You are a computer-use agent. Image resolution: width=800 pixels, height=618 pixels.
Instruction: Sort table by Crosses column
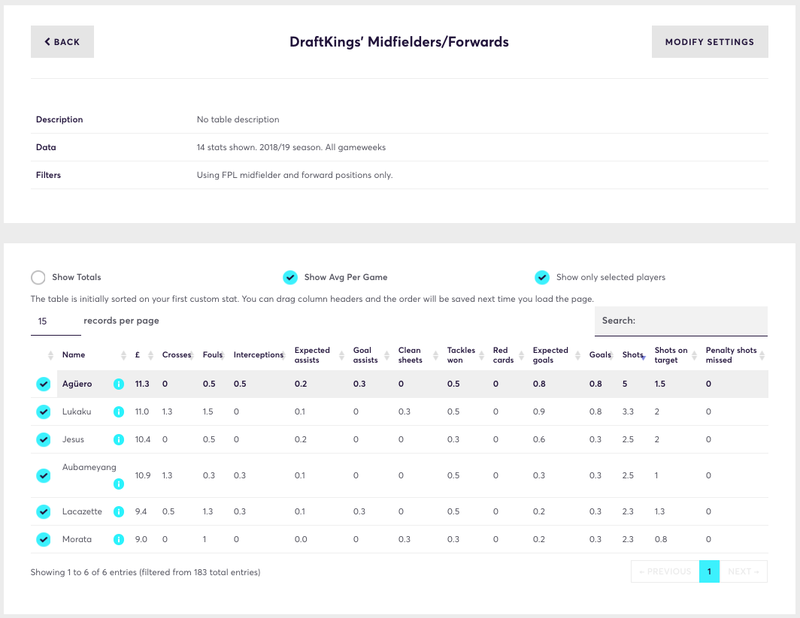coord(176,355)
